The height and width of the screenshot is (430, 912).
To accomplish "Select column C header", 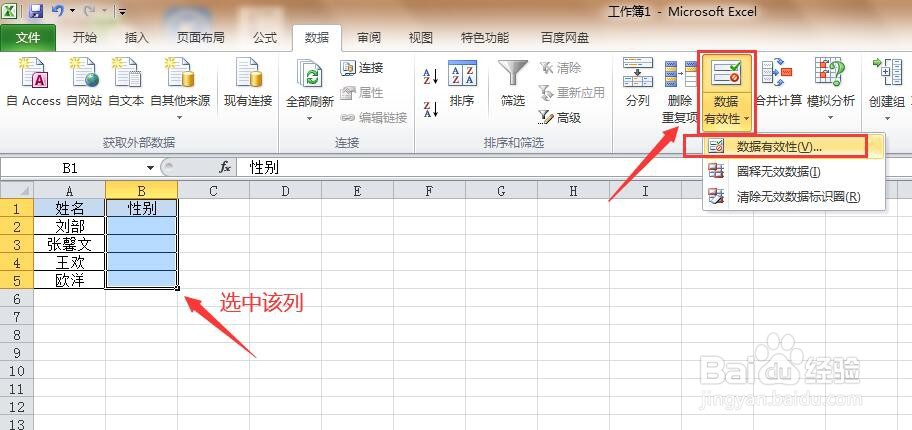I will click(x=213, y=190).
